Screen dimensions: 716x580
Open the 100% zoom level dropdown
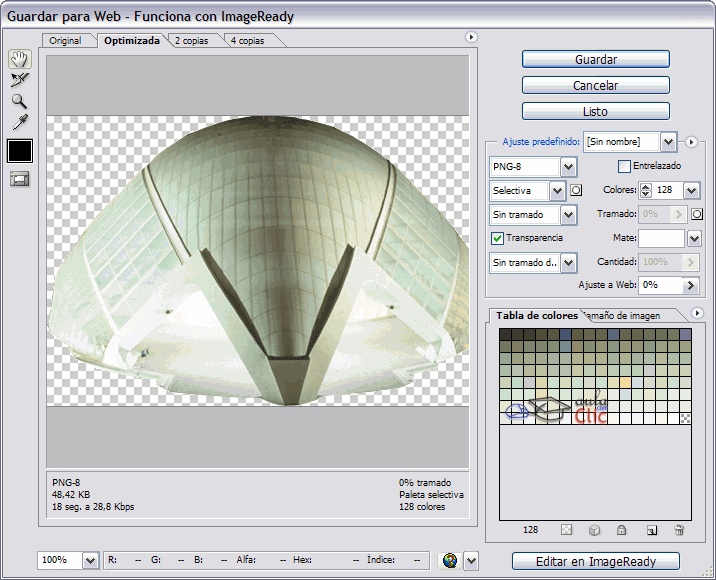90,561
